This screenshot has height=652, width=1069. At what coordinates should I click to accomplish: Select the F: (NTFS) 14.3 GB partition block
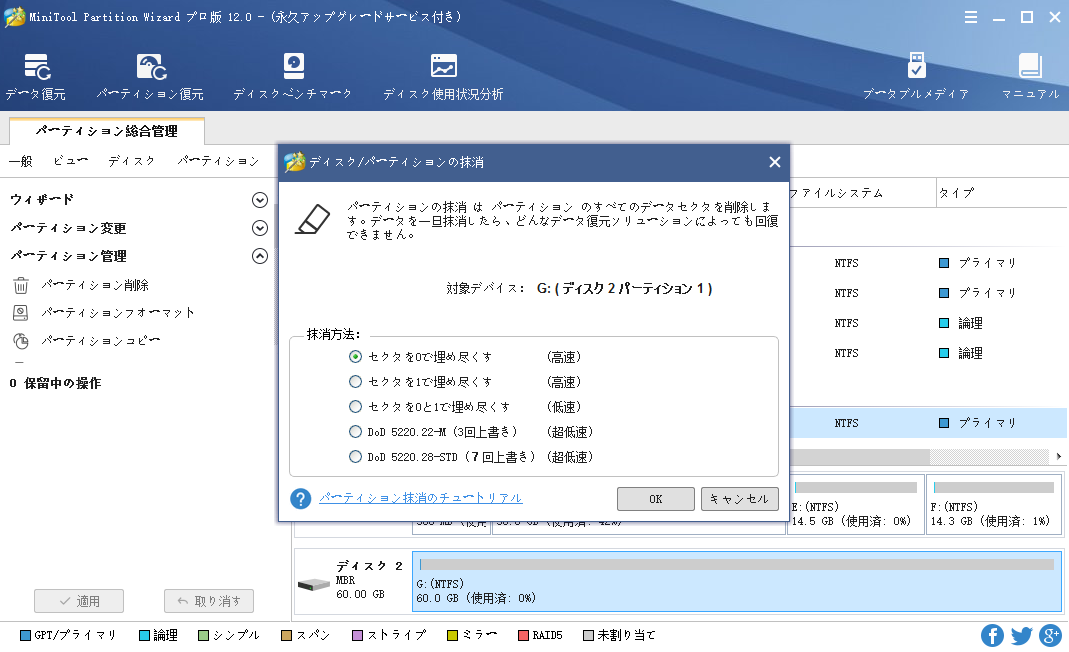[x=994, y=505]
